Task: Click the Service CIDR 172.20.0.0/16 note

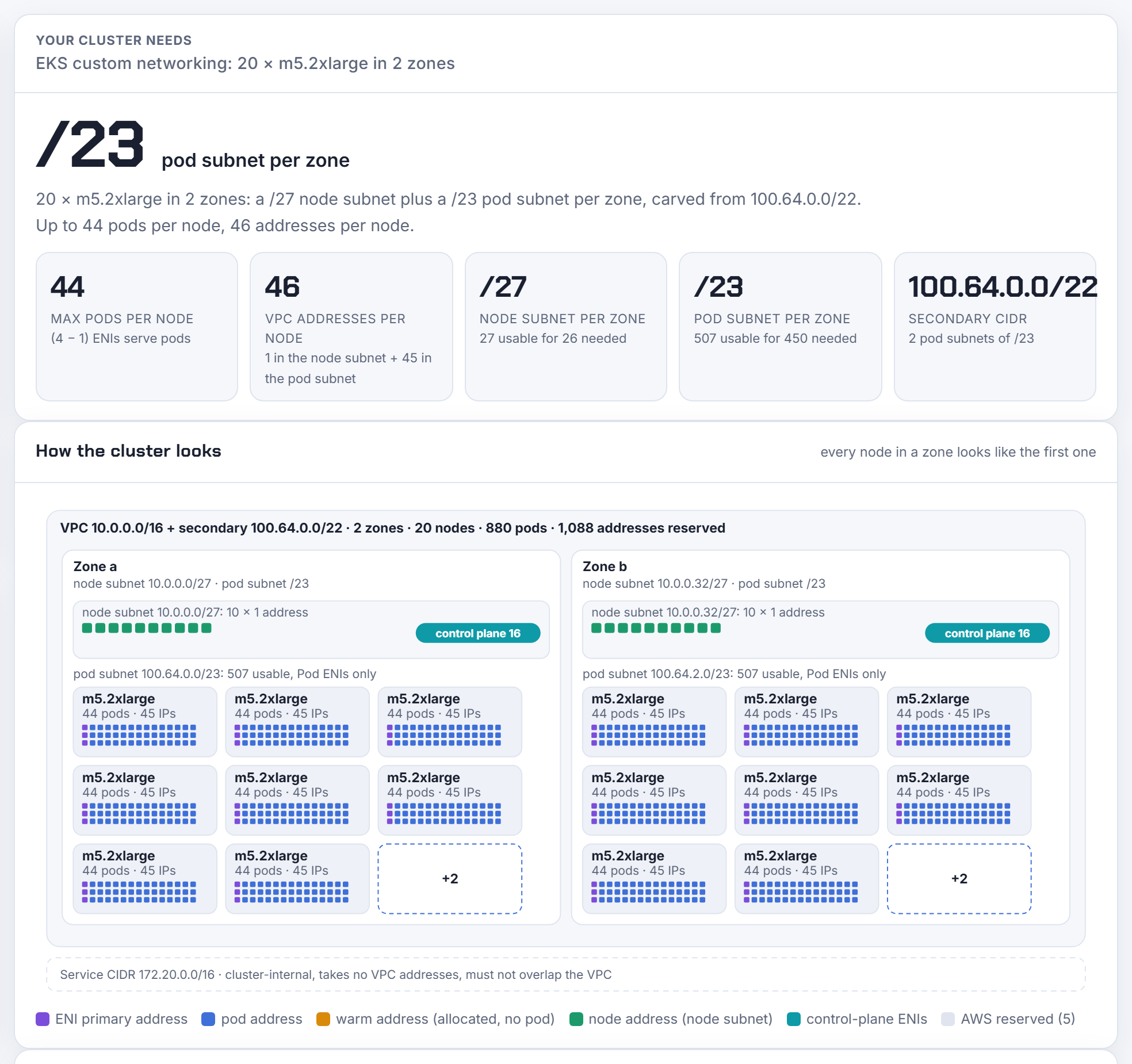Action: (566, 974)
